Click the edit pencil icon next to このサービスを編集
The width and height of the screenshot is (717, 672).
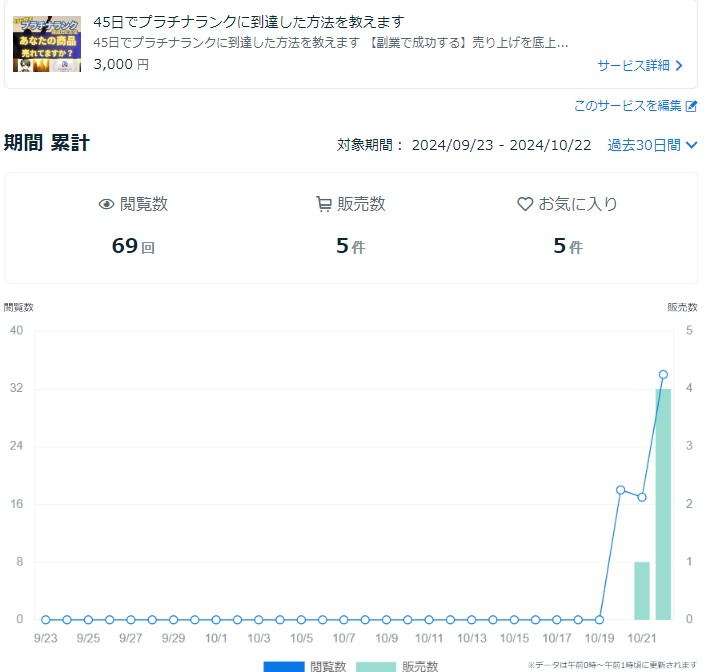click(691, 106)
